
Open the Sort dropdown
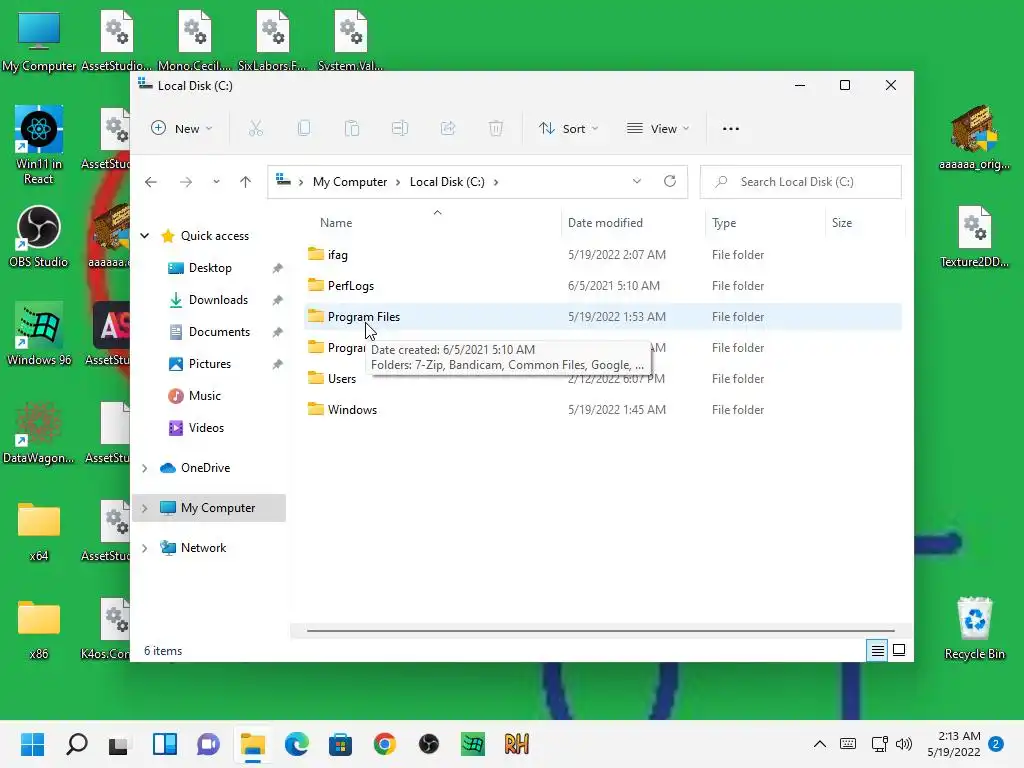[x=568, y=129]
